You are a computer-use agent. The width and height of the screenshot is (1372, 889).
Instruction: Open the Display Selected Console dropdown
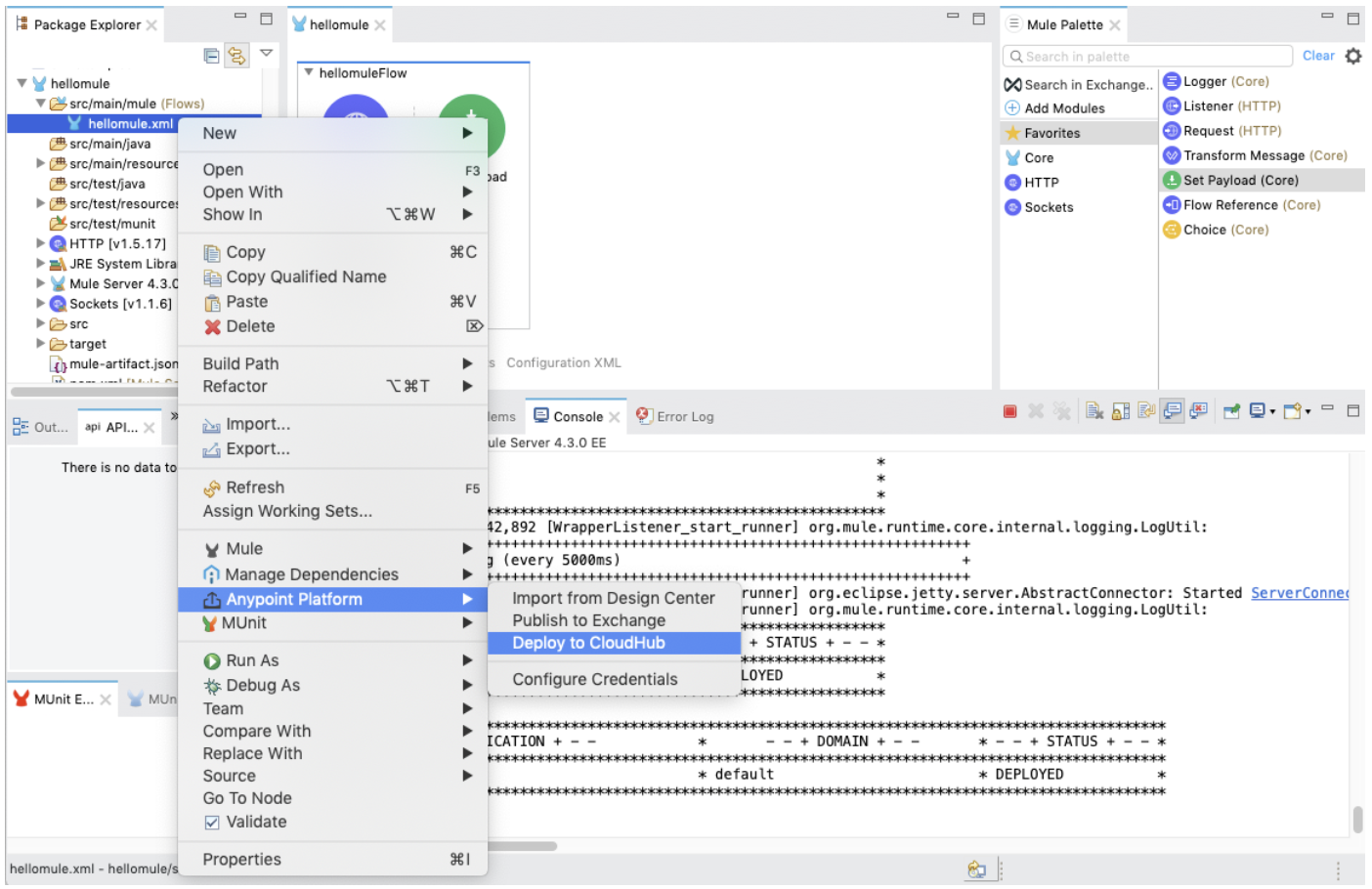pos(1272,411)
